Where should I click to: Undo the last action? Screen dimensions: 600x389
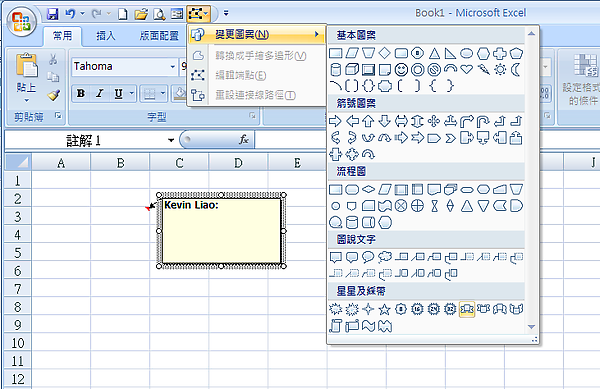point(70,14)
